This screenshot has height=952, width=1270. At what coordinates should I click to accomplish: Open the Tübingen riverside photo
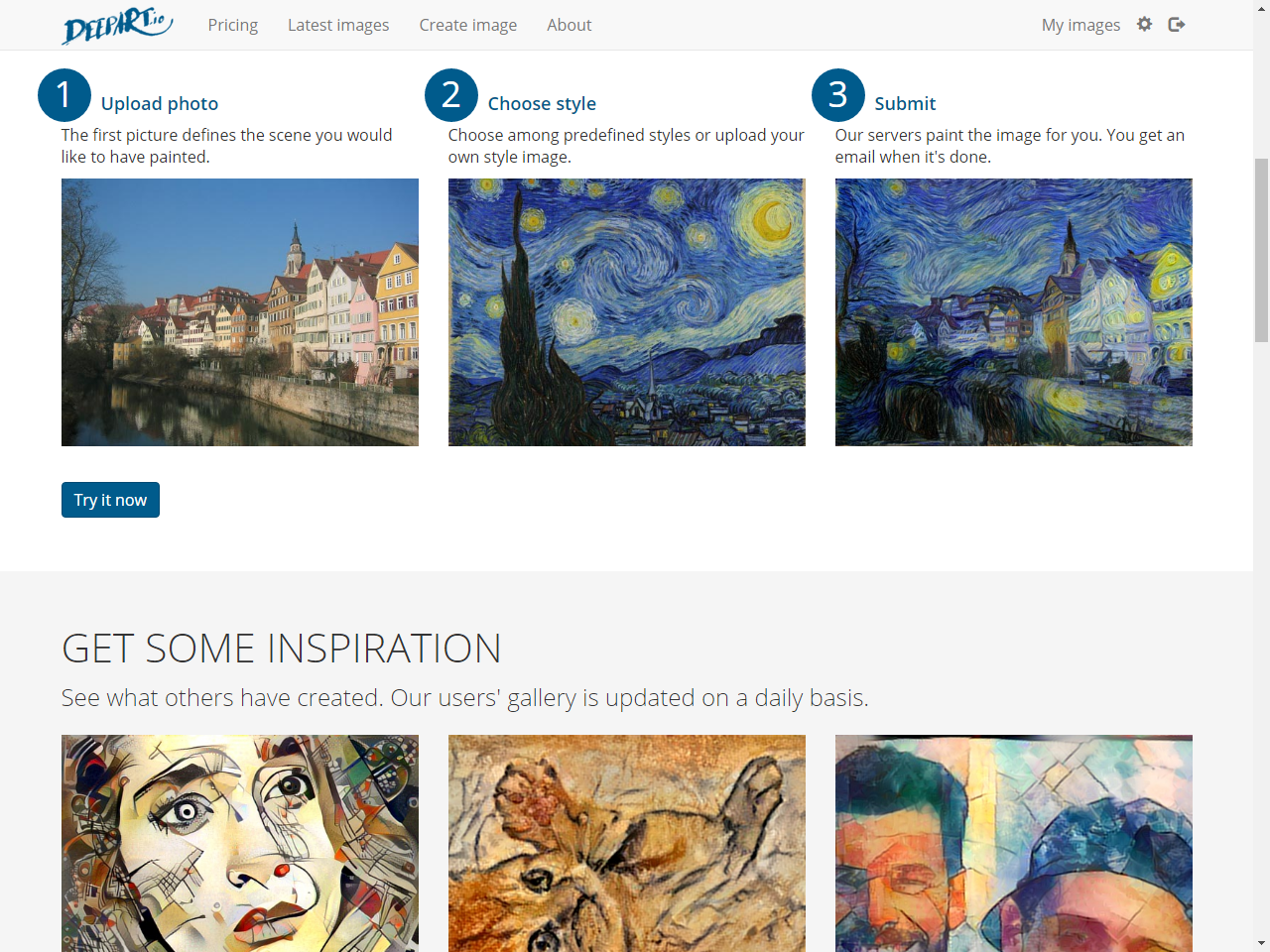[240, 312]
